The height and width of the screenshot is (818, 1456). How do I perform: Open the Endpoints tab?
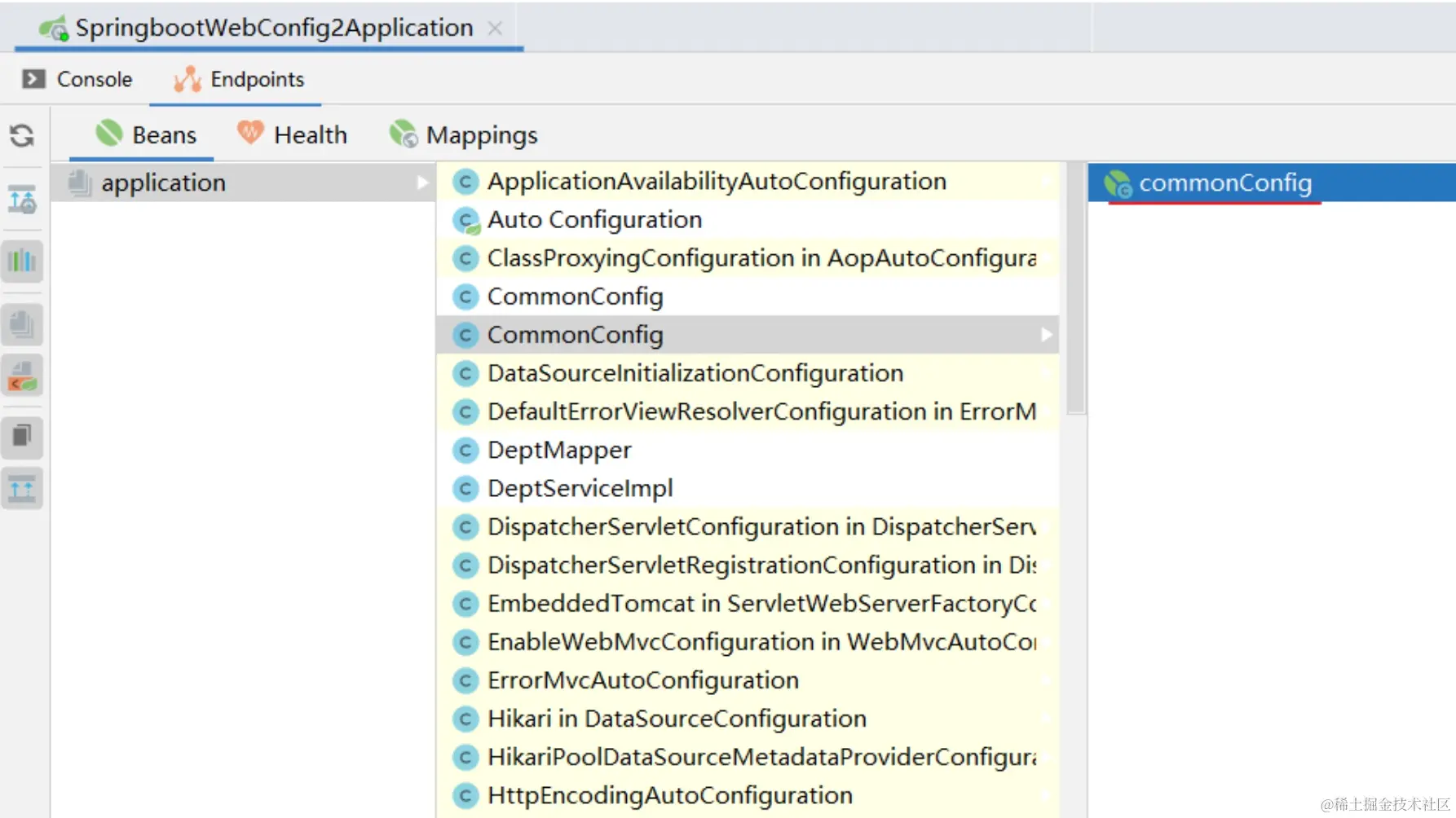pyautogui.click(x=238, y=79)
